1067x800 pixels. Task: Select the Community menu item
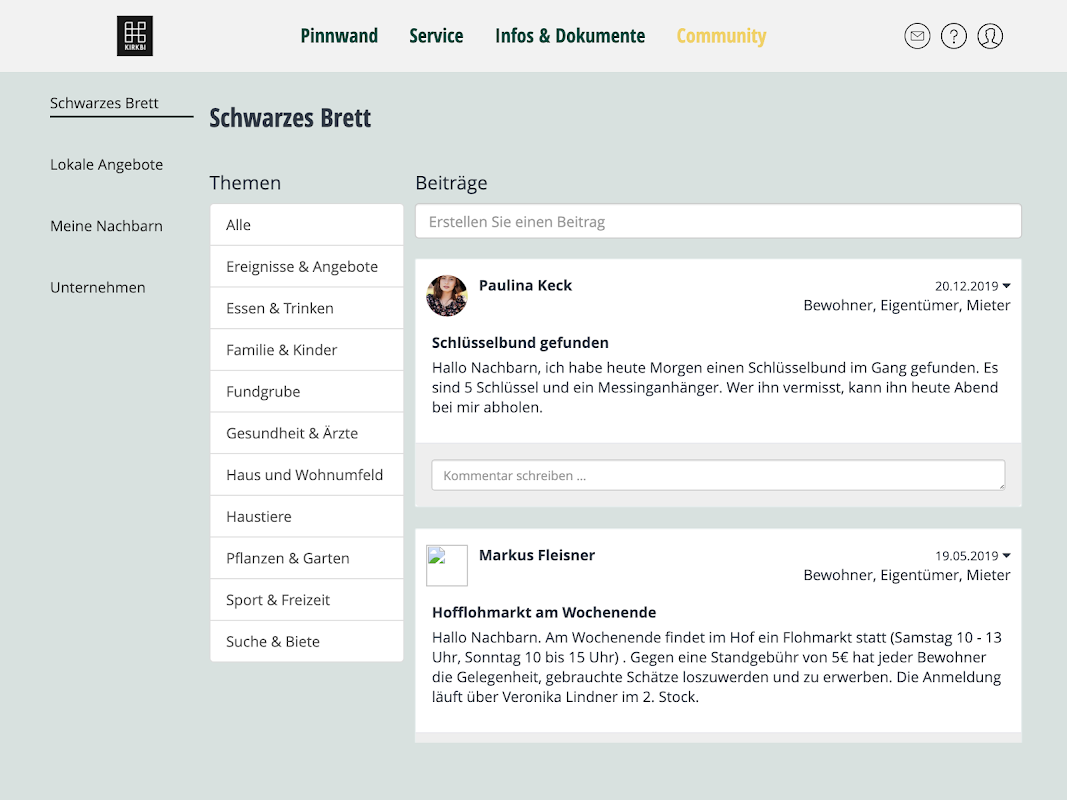[721, 36]
